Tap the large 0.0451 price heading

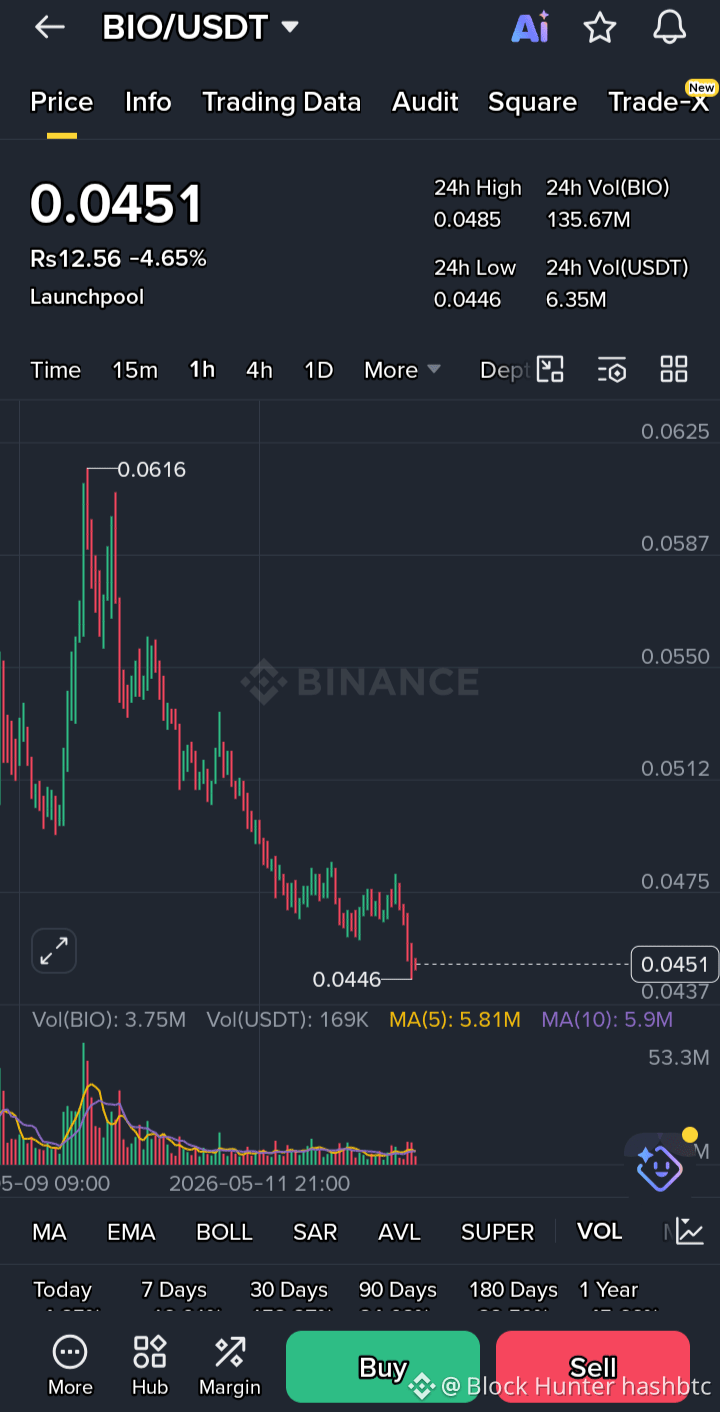[x=116, y=204]
